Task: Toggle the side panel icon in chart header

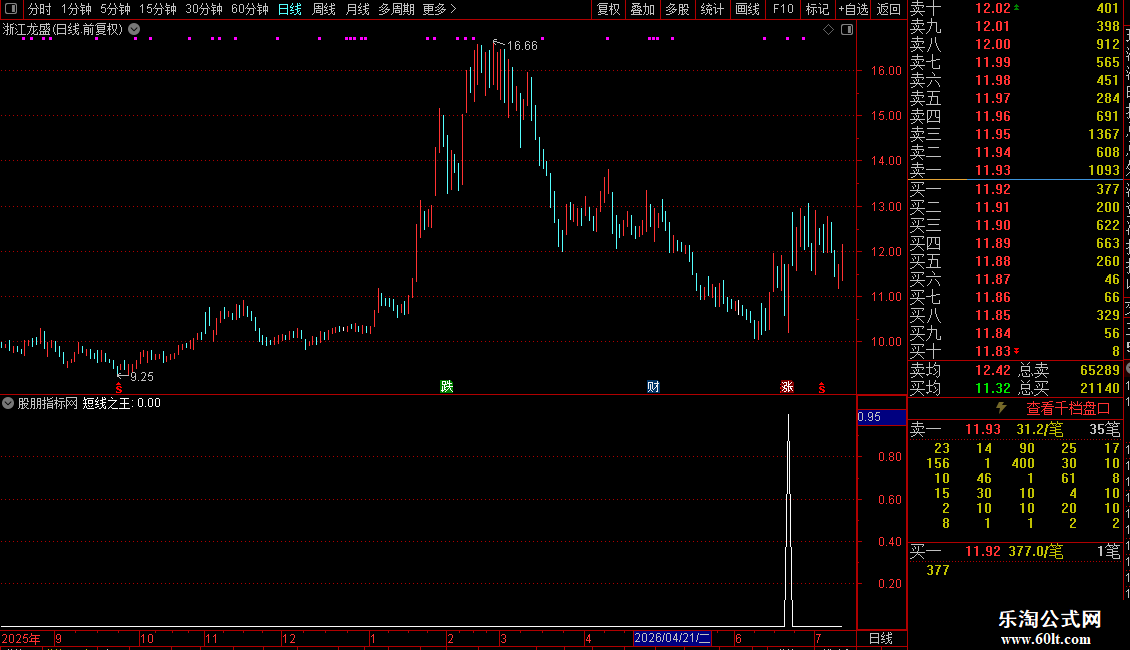Action: click(x=848, y=30)
